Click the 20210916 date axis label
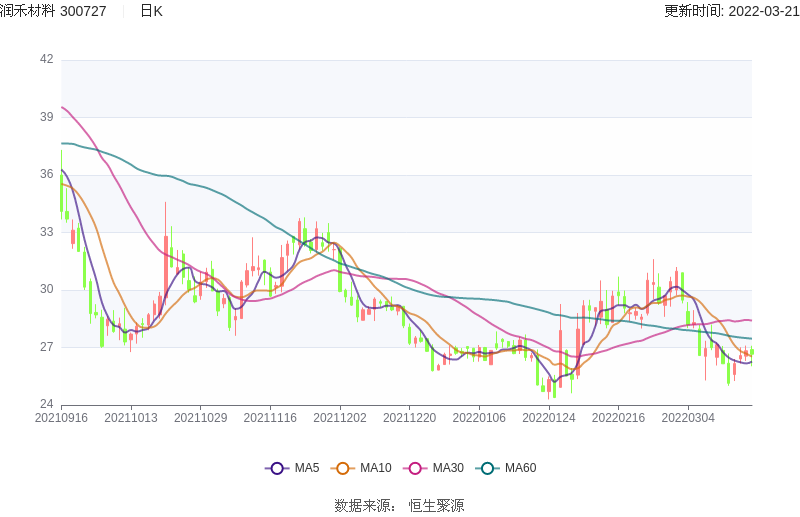Image resolution: width=800 pixels, height=517 pixels. click(x=61, y=418)
